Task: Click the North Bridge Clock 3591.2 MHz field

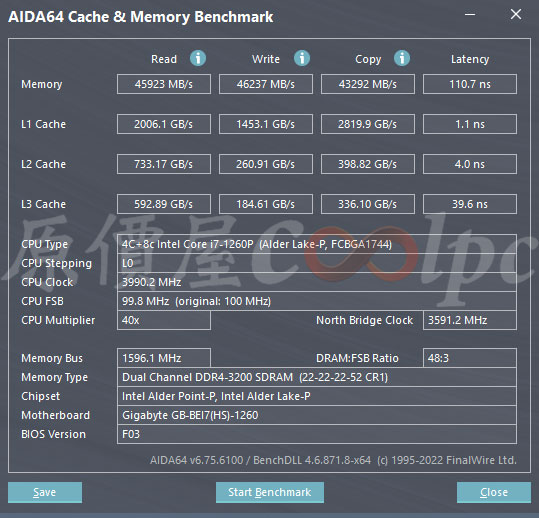Action: pyautogui.click(x=470, y=320)
